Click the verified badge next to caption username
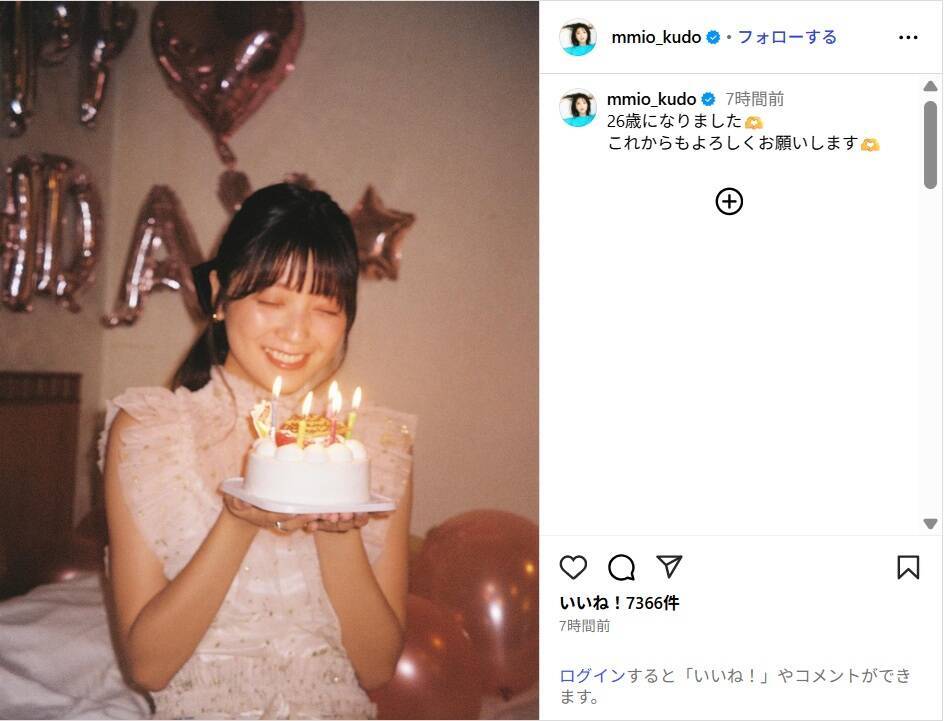Screen dimensions: 944x721 point(708,99)
